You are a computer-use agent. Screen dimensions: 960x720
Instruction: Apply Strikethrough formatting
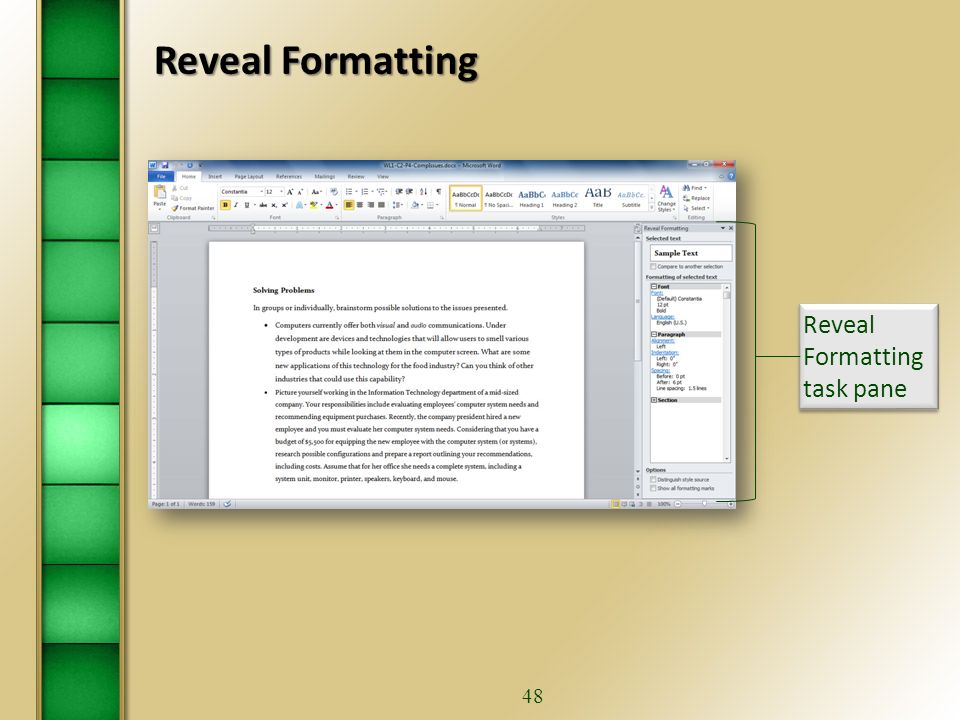pos(263,205)
